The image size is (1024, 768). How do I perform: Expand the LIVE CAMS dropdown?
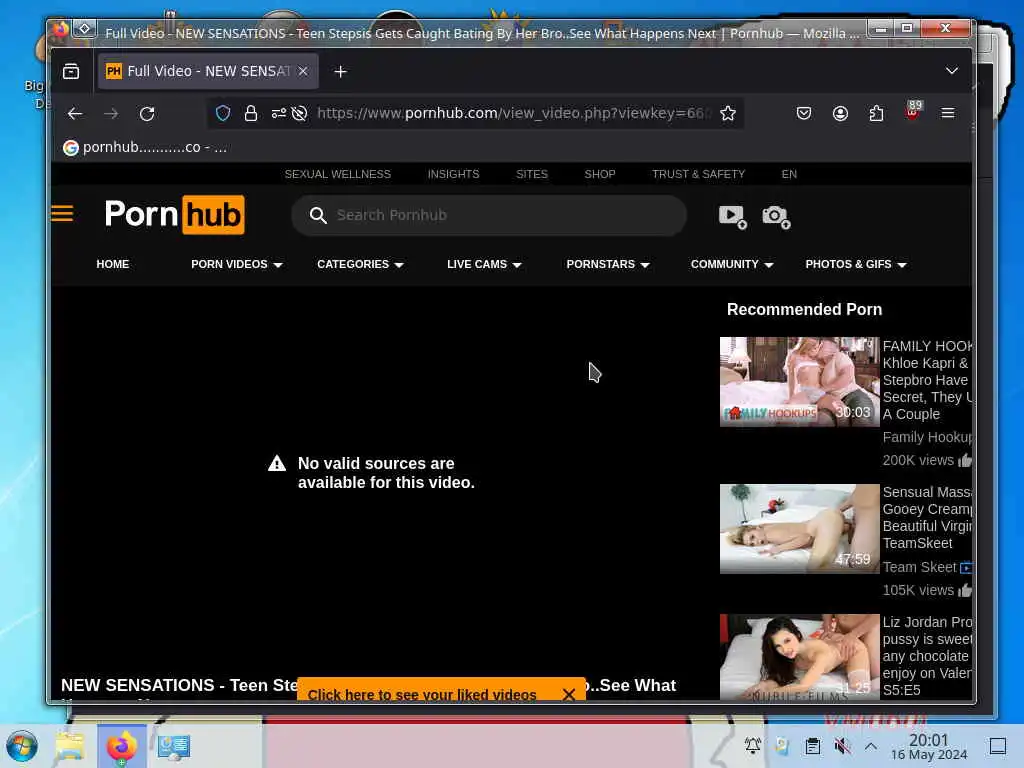484,264
